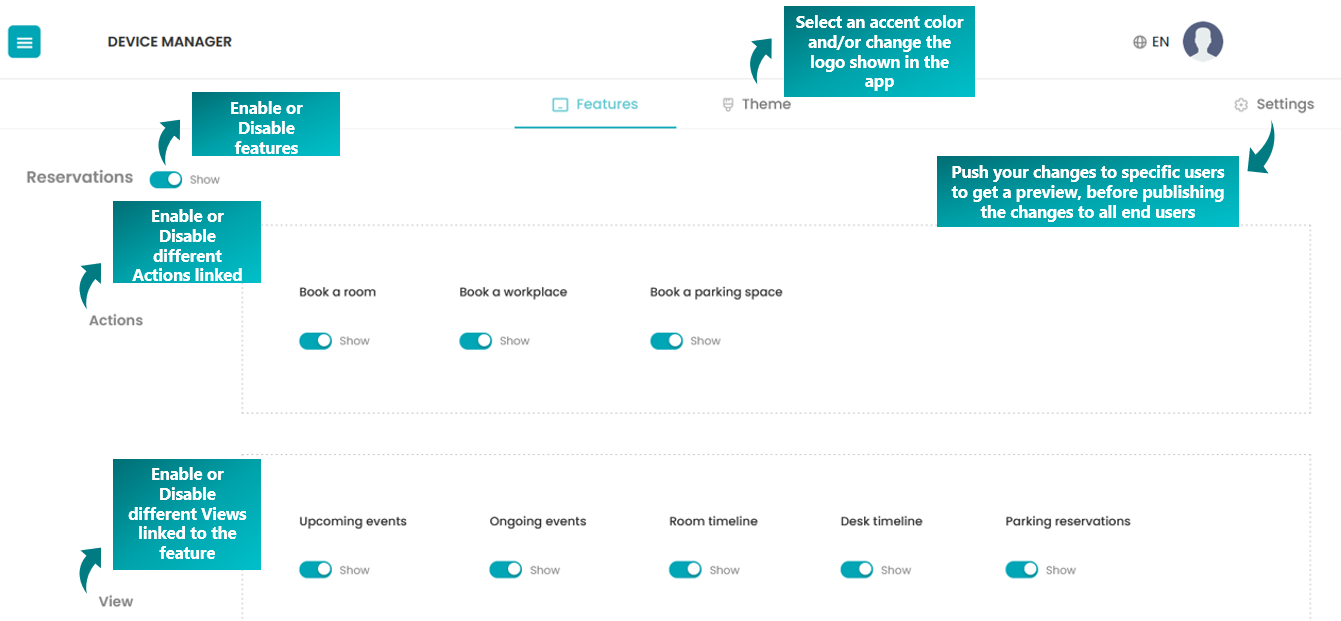
Task: Click the Theme brush icon
Action: tap(728, 104)
